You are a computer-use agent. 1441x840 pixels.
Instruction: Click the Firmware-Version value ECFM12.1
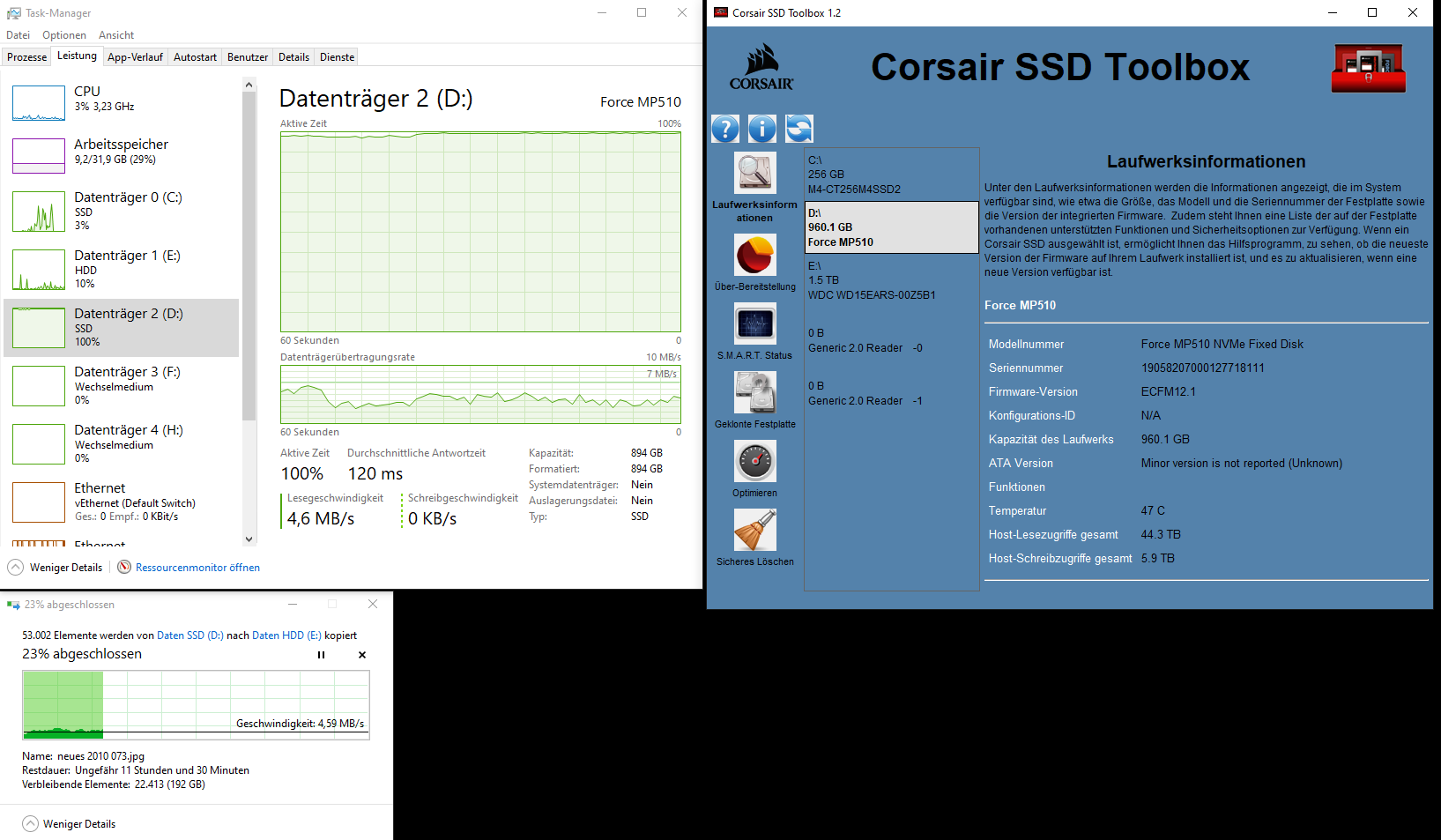(x=1168, y=392)
